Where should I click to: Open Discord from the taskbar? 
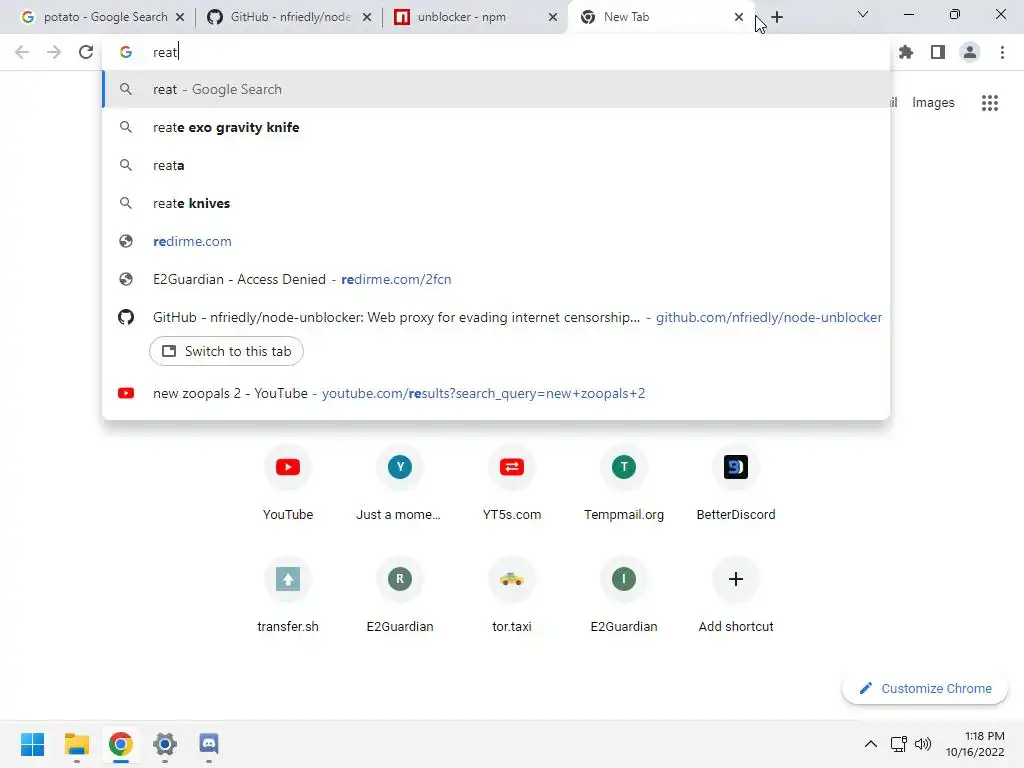pos(208,744)
